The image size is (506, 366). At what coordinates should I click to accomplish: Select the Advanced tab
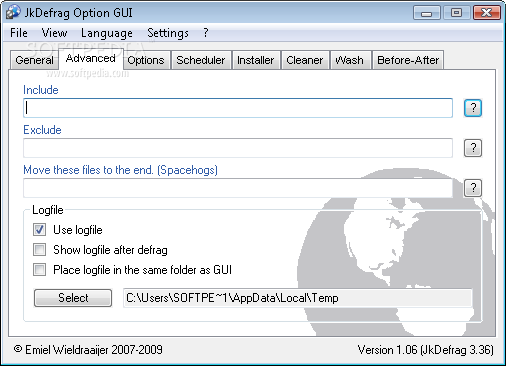click(x=91, y=59)
